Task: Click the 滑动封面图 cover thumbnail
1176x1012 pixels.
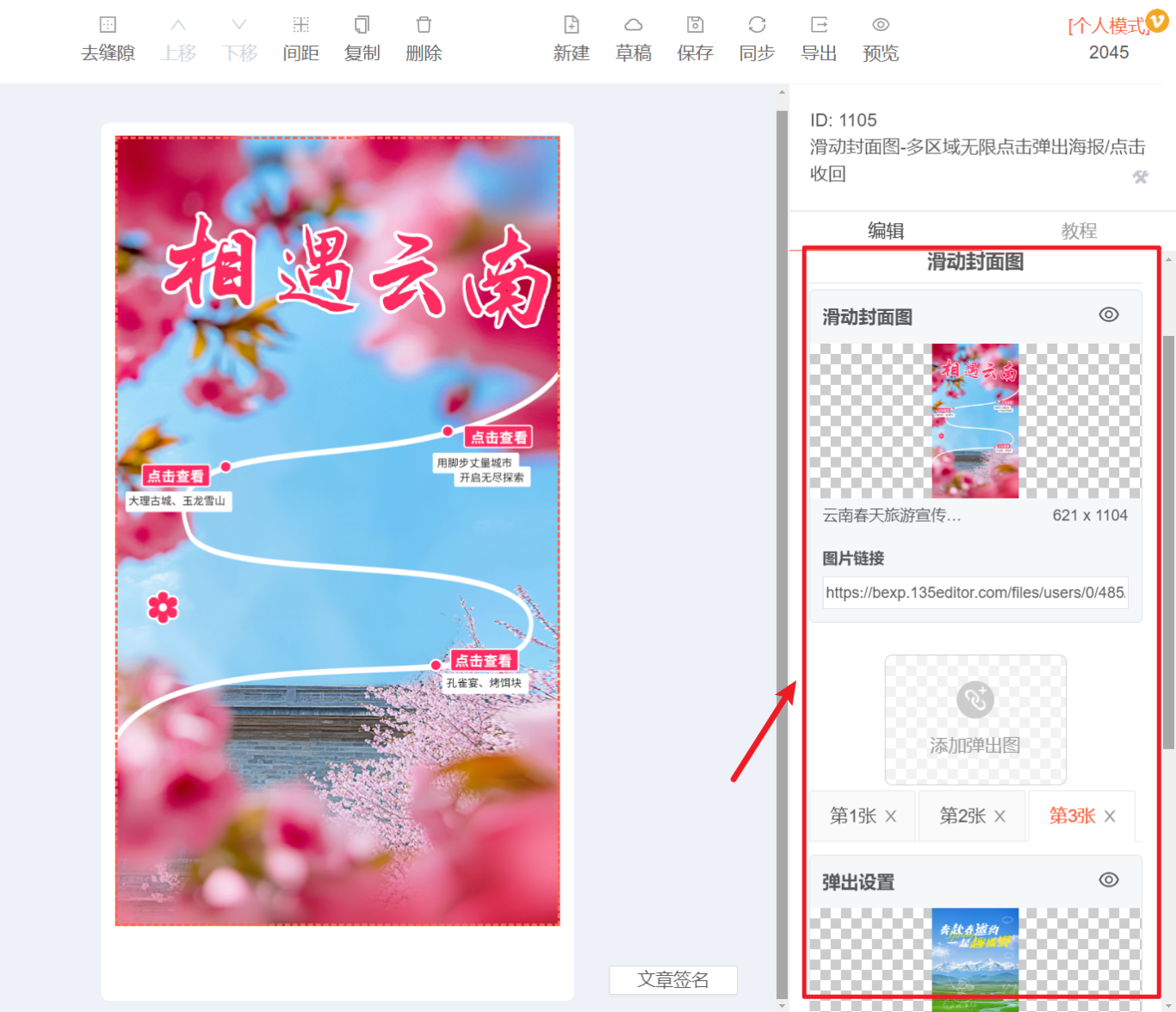Action: [975, 421]
